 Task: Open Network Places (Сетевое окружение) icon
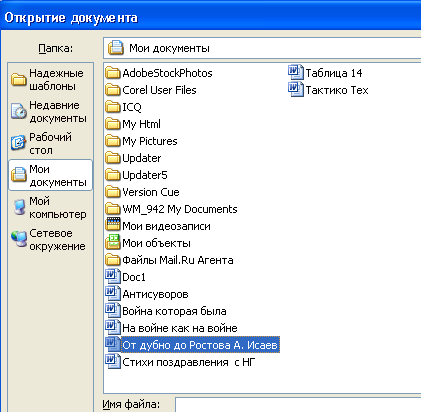[19, 239]
